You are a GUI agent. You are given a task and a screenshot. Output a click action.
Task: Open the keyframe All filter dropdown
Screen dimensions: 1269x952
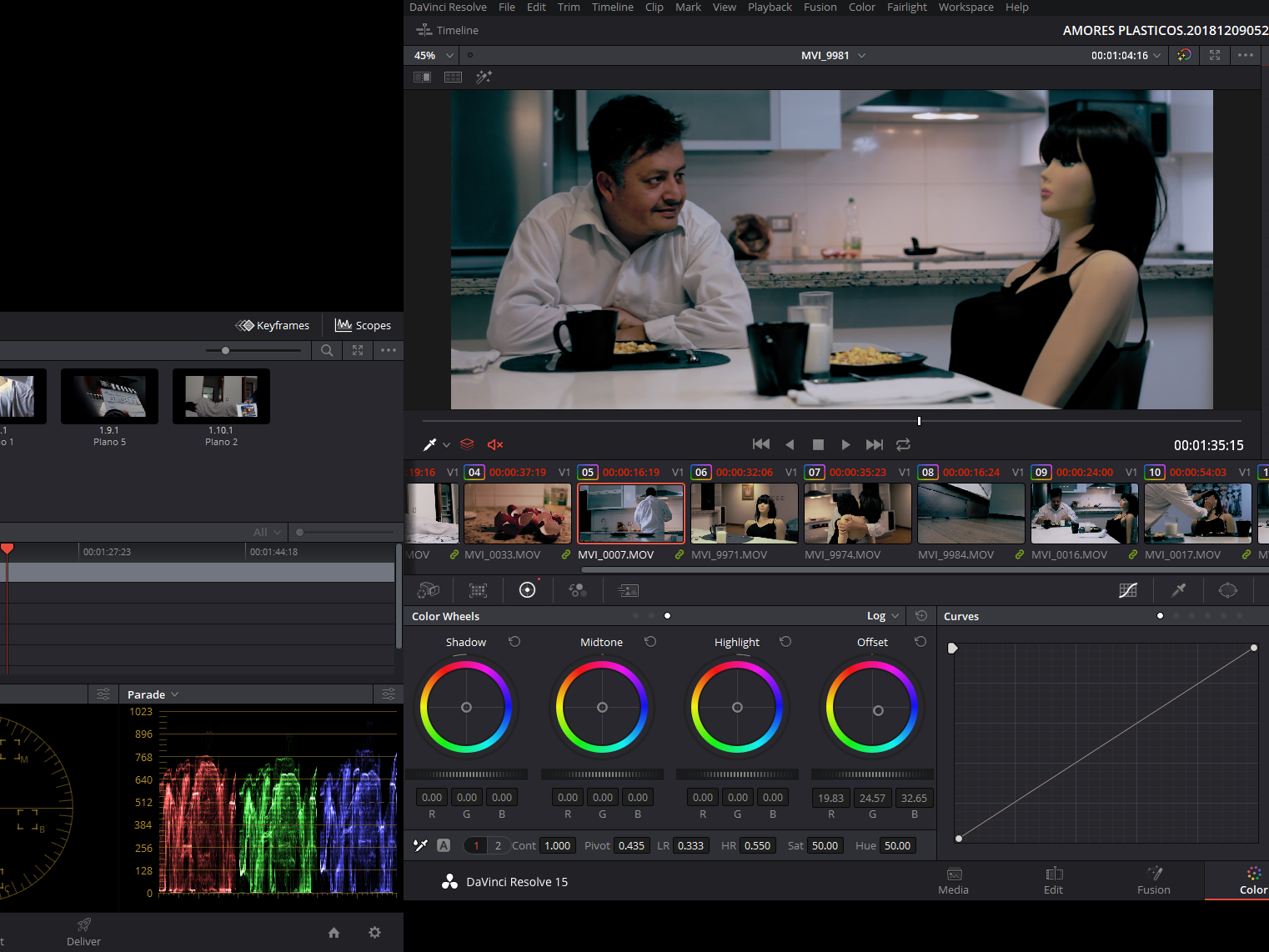pos(268,532)
